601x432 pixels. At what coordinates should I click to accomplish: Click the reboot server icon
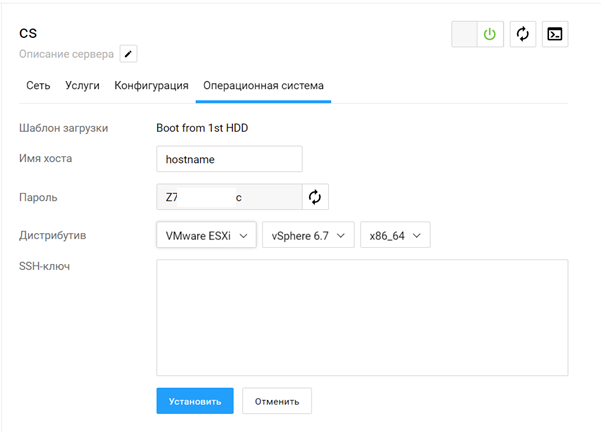point(522,34)
